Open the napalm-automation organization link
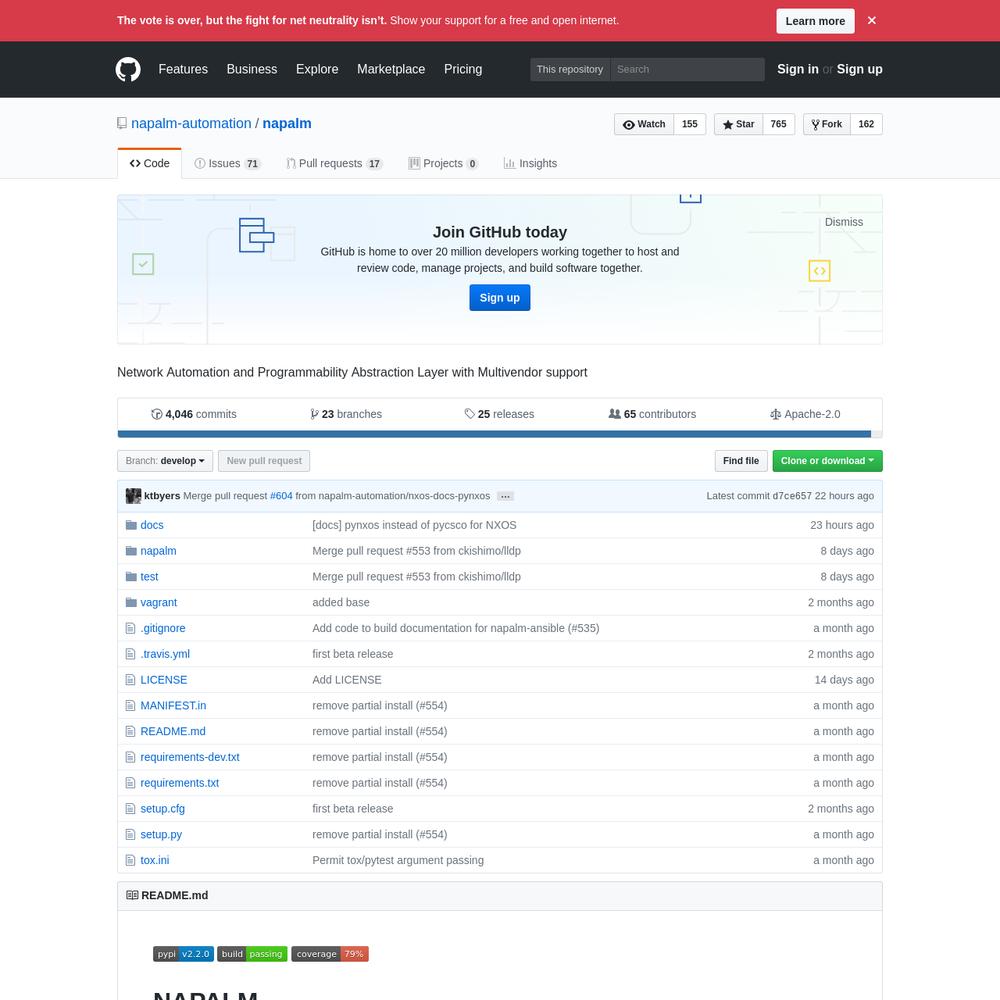The width and height of the screenshot is (1000, 1000). pos(191,124)
